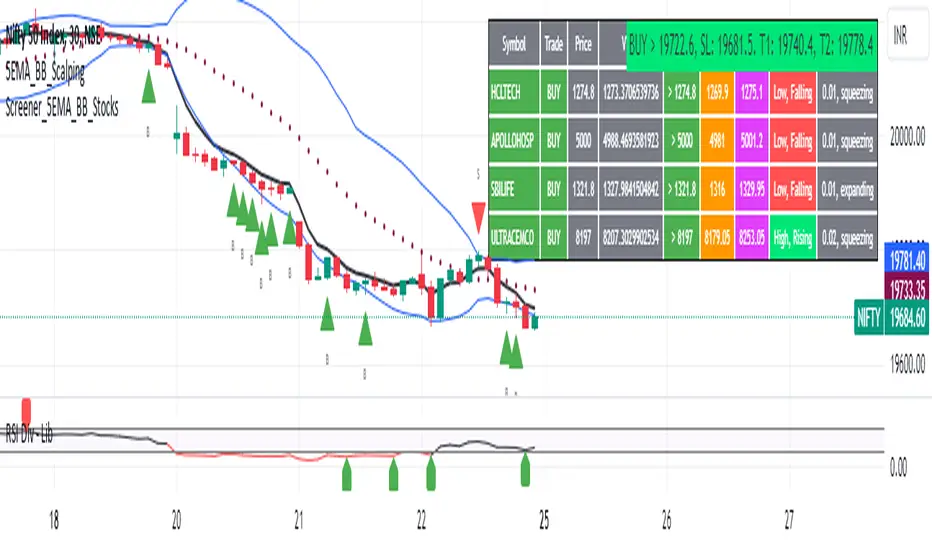
Task: Click the NIFTY 19684.60 price tag
Action: coord(891,318)
